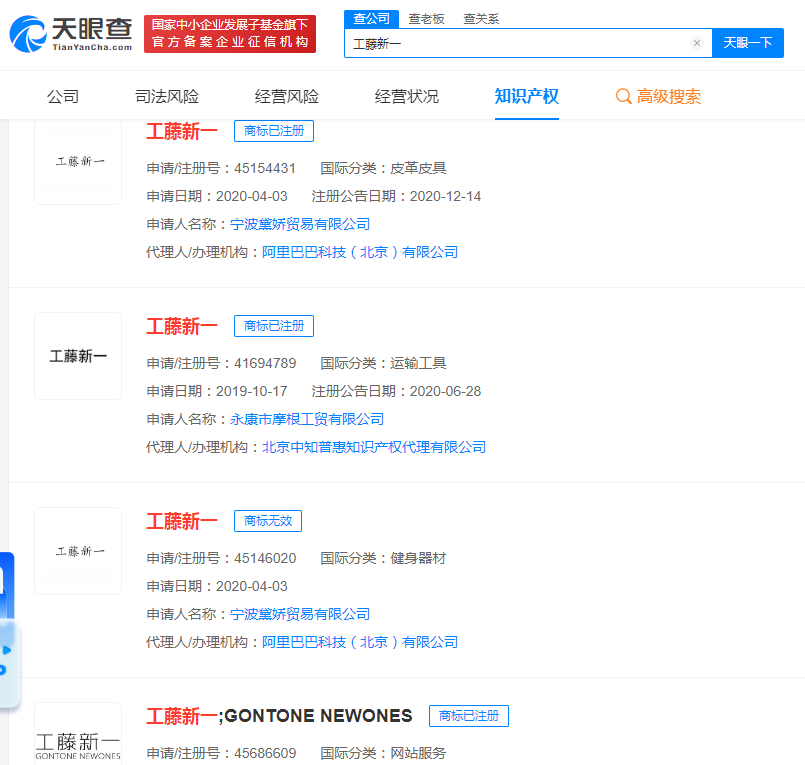Viewport: 805px width, 765px height.
Task: Click the 国际分类：网站服务 text
Action: point(383,753)
